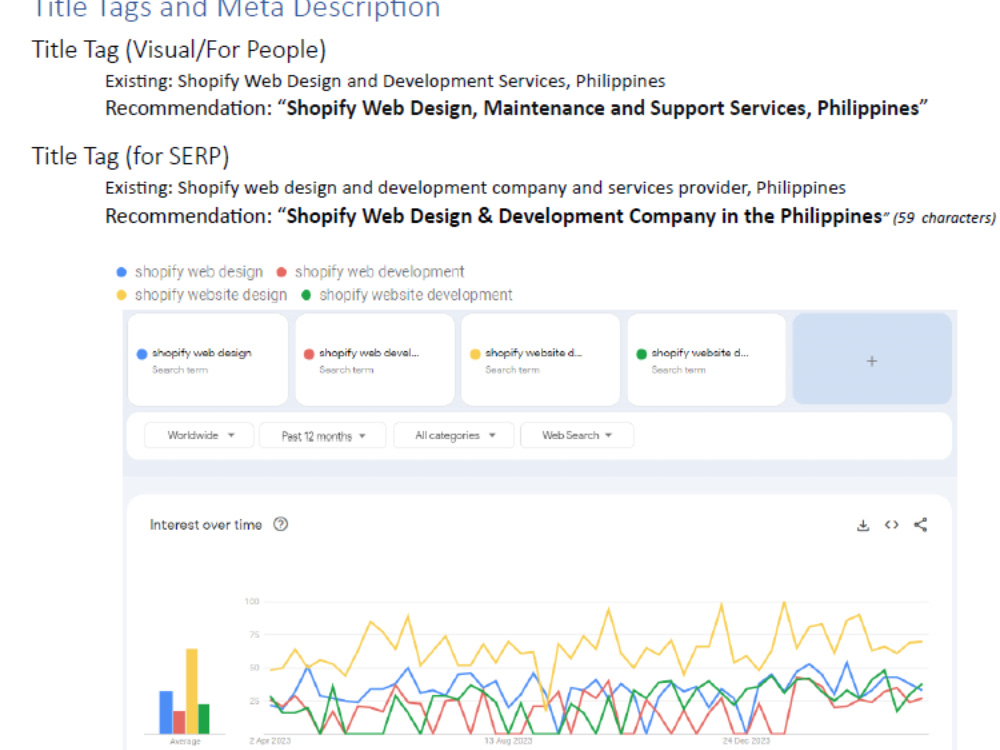Click legend text 'shopify web development'
1000x750 pixels.
[x=379, y=272]
